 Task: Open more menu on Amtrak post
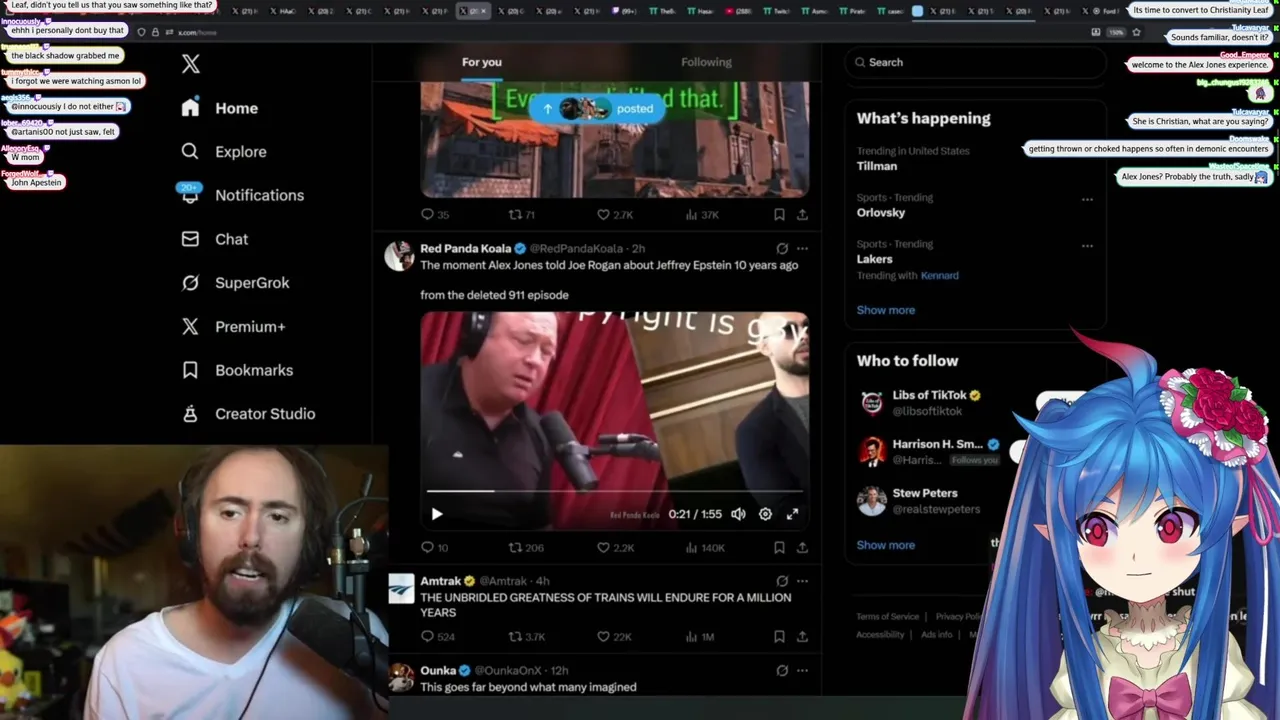click(802, 581)
